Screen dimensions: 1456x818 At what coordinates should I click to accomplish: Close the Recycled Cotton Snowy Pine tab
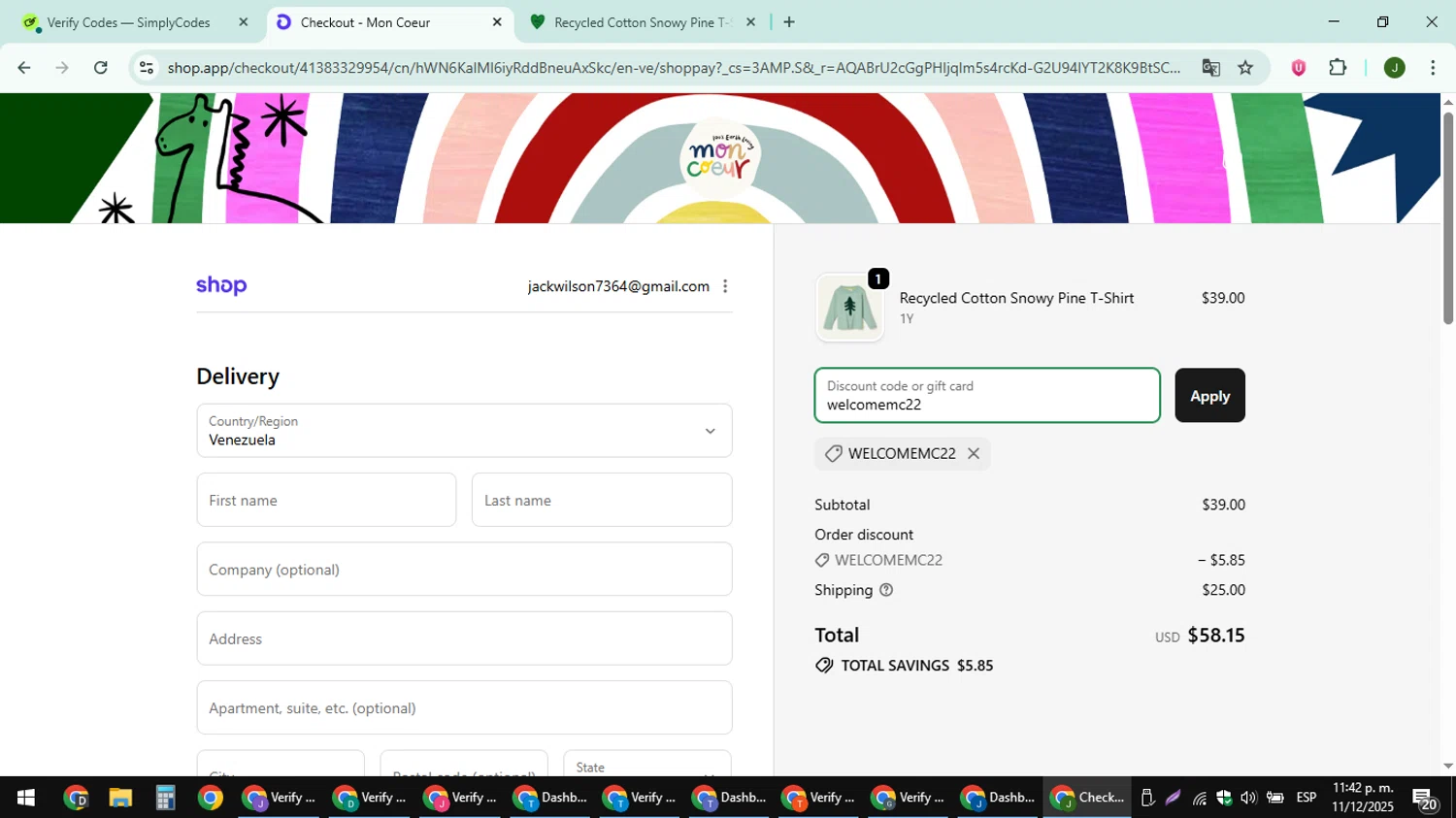coord(750,21)
